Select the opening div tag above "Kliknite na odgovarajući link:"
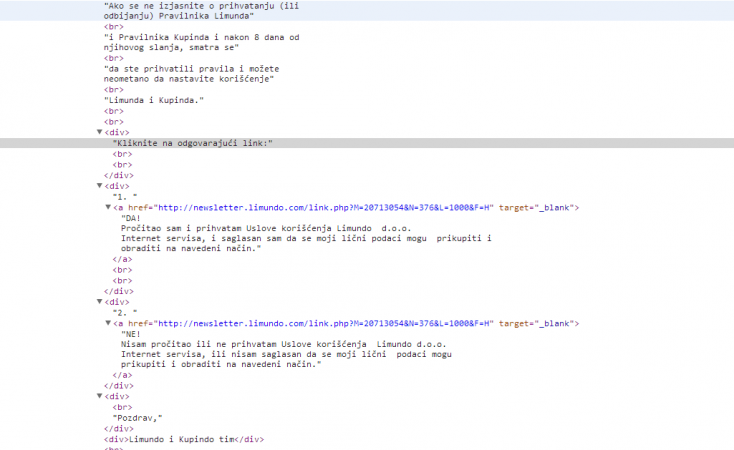734x450 pixels. [x=117, y=133]
